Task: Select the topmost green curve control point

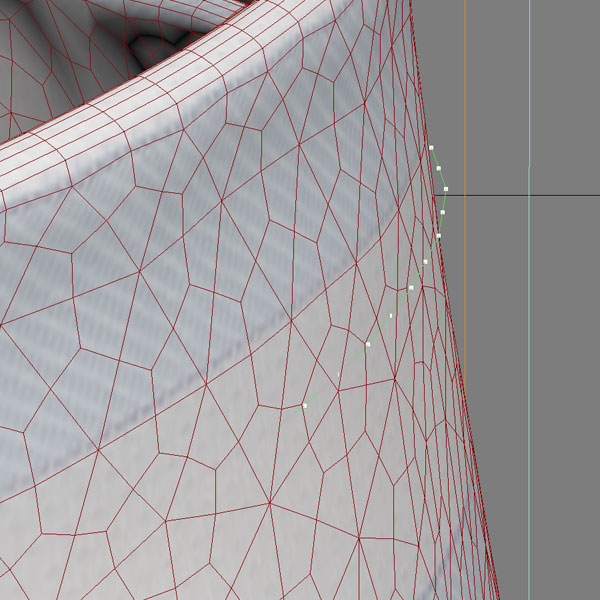Action: pyautogui.click(x=431, y=148)
